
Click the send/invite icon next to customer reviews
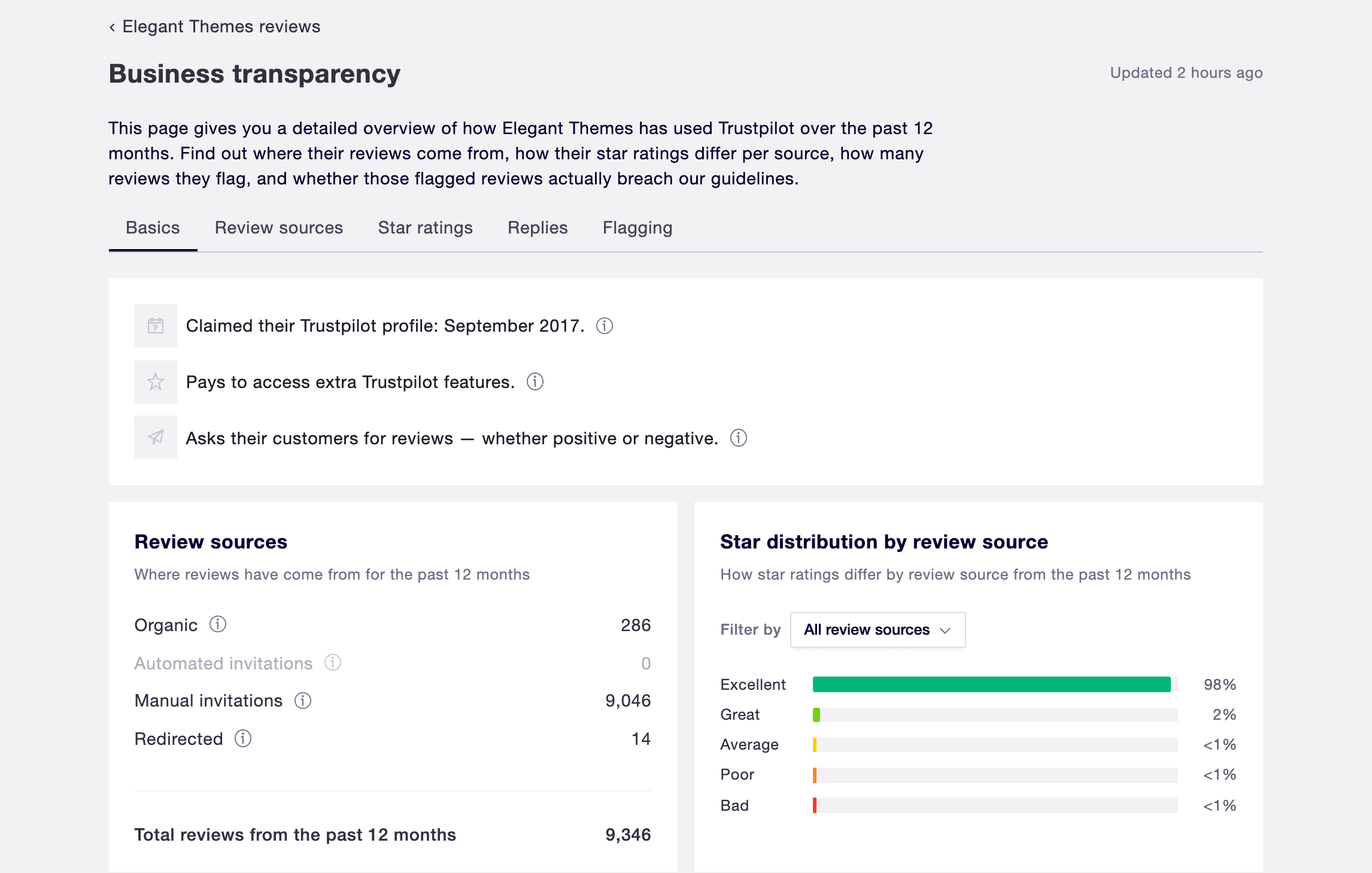[x=155, y=437]
